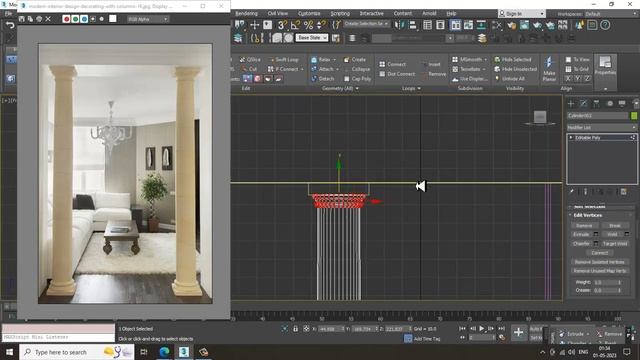Click the Target Weld button
The width and height of the screenshot is (640, 360).
point(615,243)
